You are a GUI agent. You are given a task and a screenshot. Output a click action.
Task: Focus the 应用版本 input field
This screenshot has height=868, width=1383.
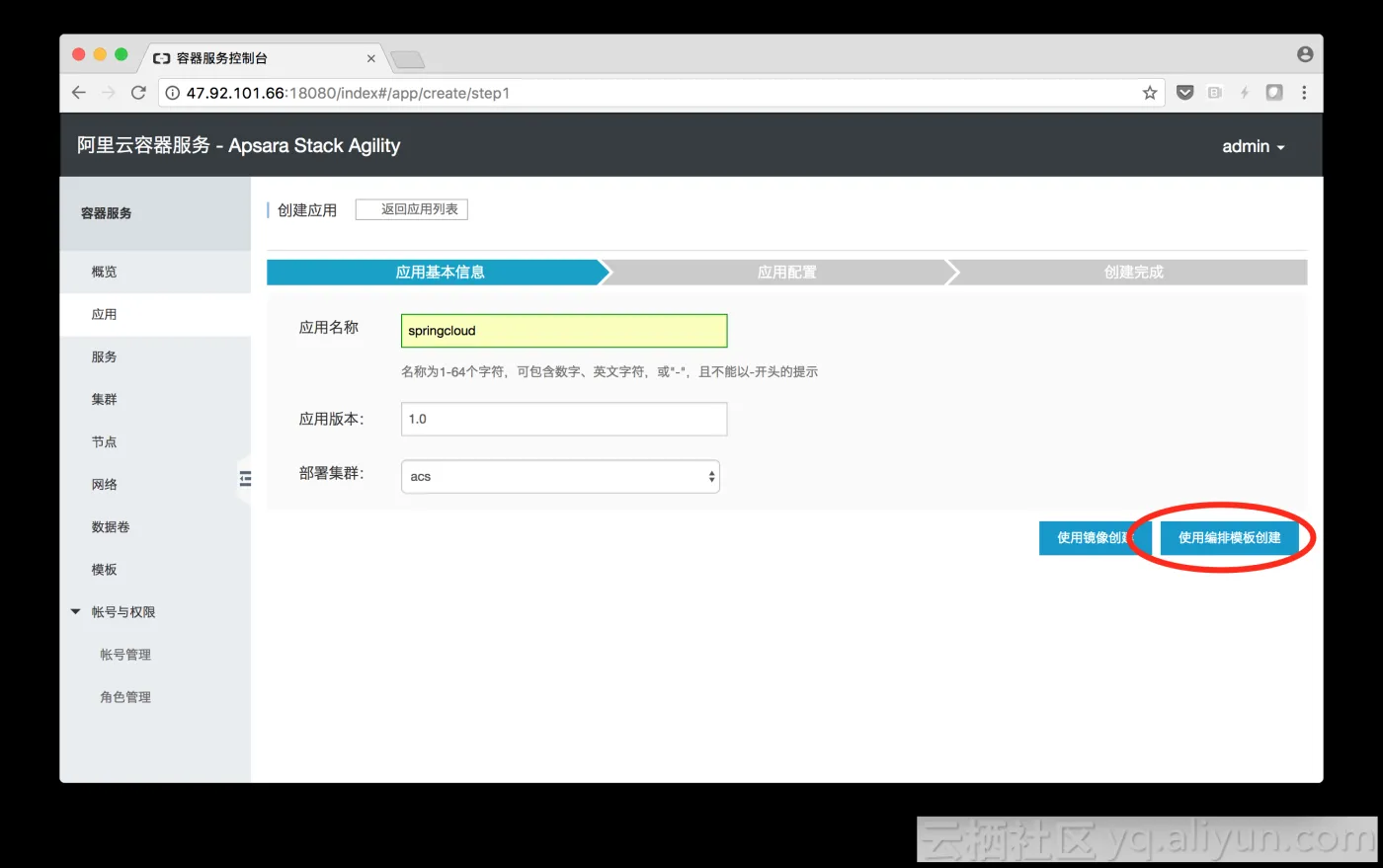coord(564,419)
